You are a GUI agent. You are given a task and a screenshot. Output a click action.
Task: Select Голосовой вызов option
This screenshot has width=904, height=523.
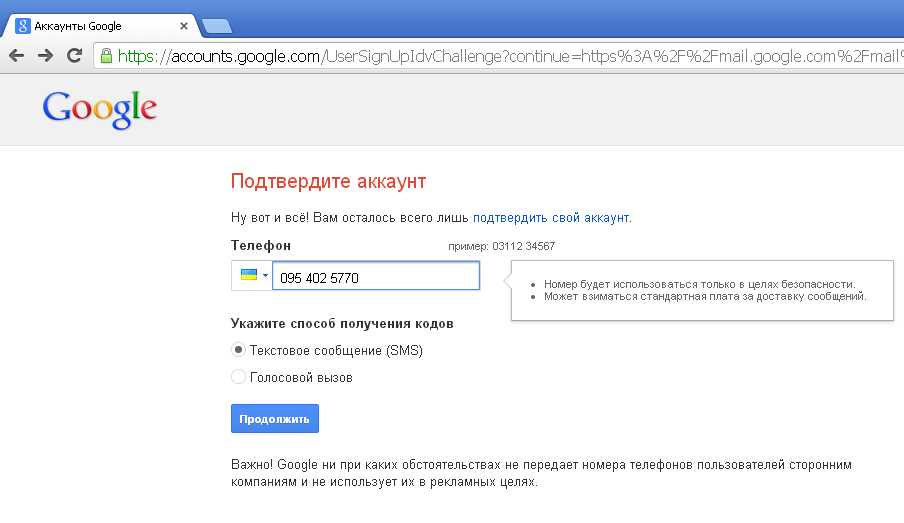pyautogui.click(x=238, y=377)
